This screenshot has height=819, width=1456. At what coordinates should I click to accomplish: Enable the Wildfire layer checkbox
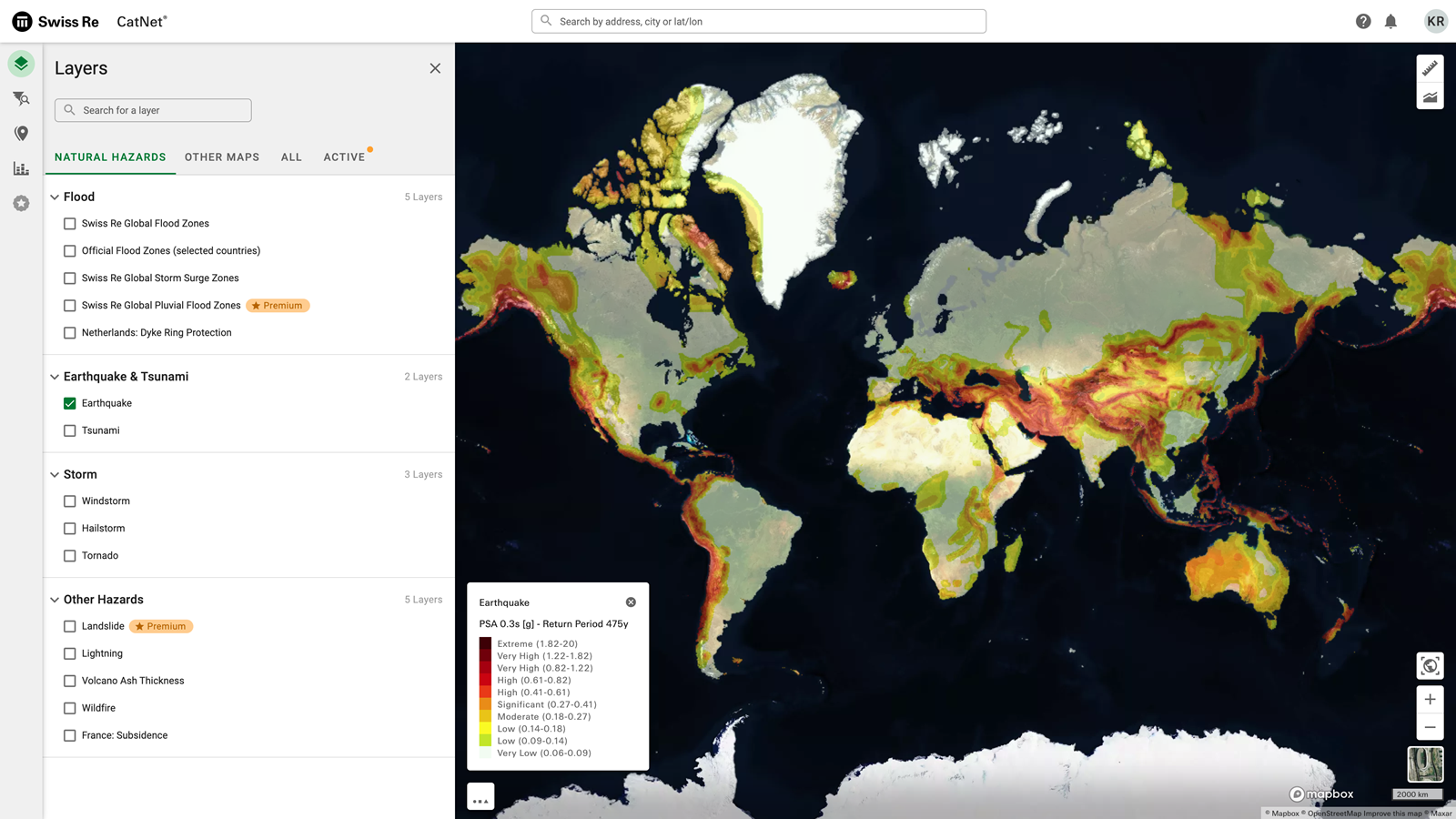(x=70, y=708)
